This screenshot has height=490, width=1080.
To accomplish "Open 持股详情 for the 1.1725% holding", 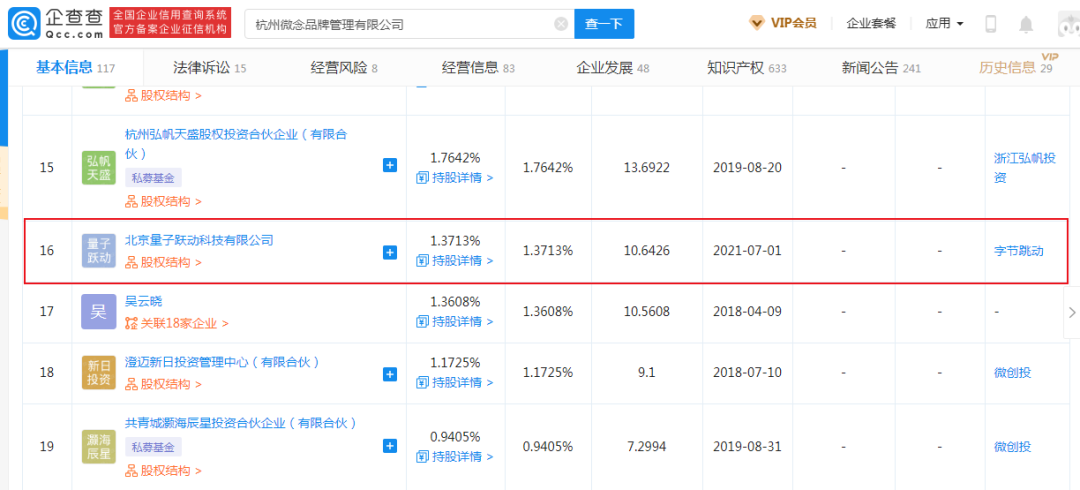I will [x=455, y=382].
